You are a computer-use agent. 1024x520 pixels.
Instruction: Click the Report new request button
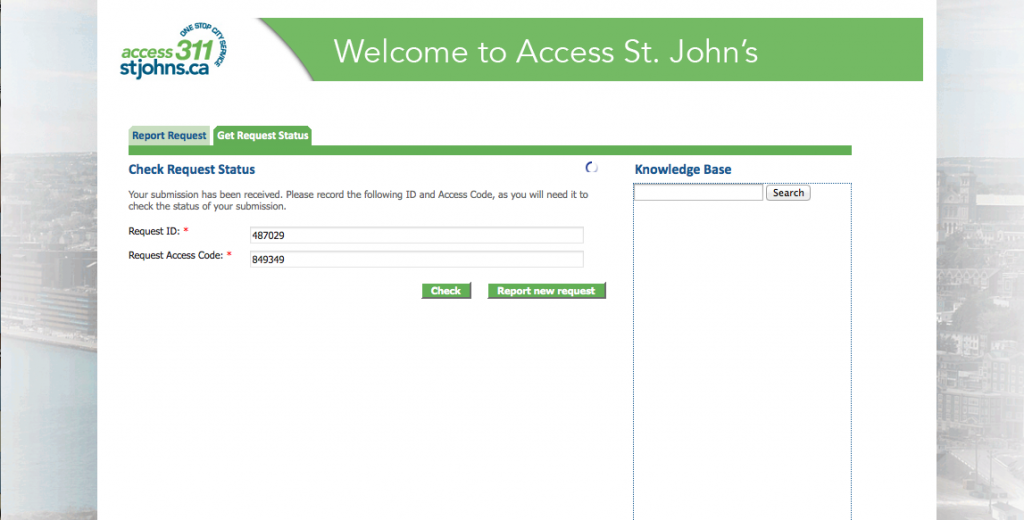(546, 291)
